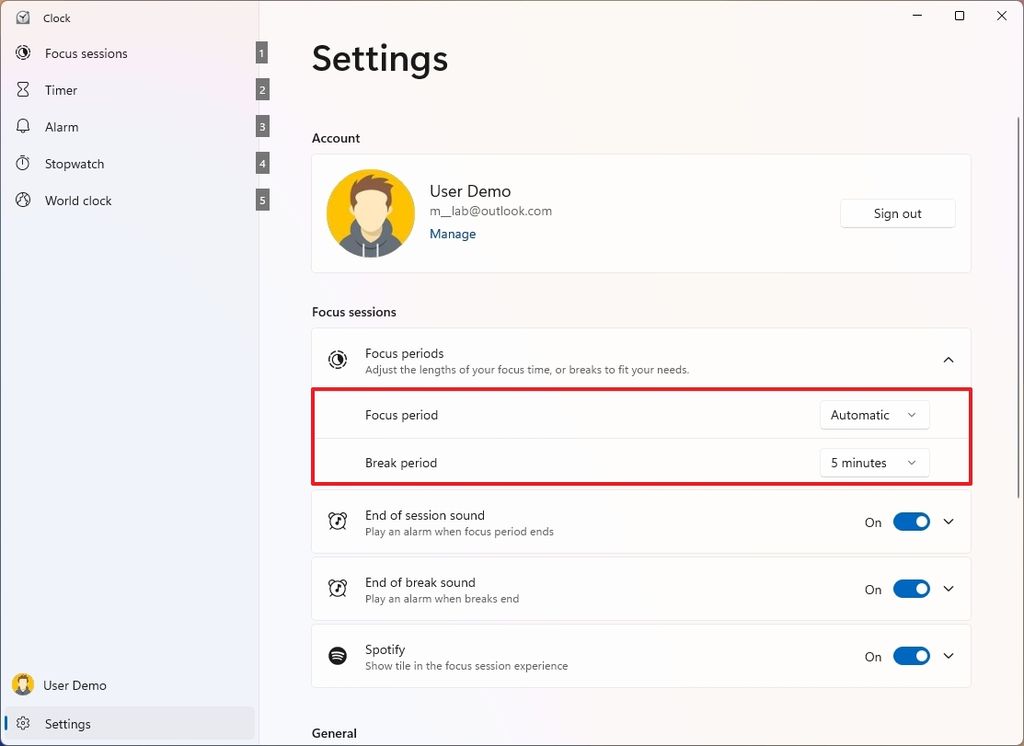Click Sign out of User Demo account
This screenshot has width=1024, height=746.
pos(896,213)
